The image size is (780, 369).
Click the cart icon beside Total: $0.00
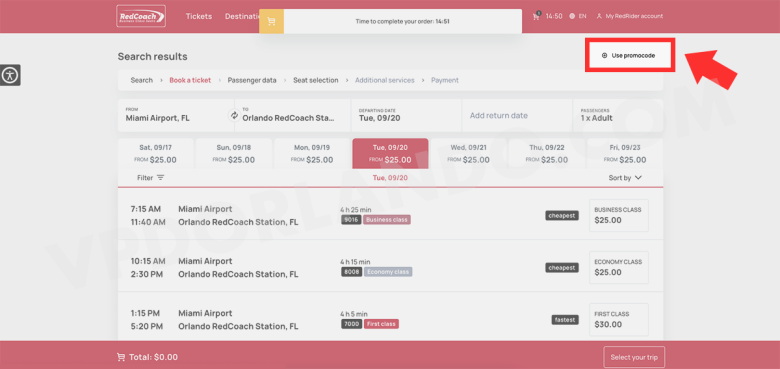click(121, 357)
